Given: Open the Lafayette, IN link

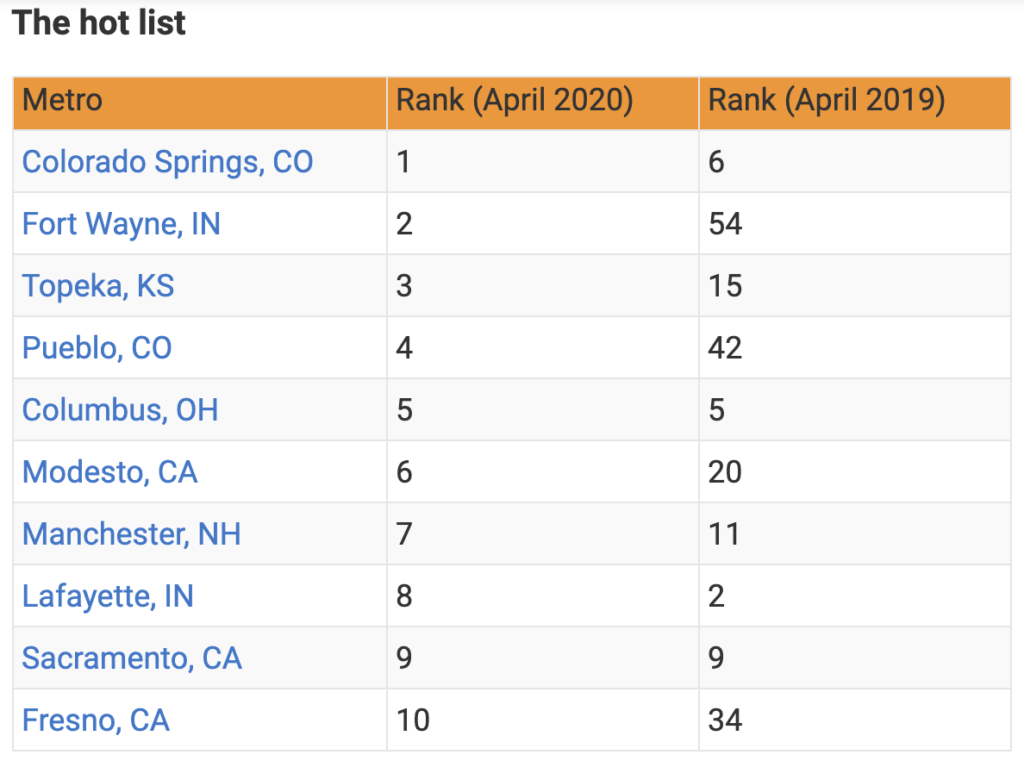Looking at the screenshot, I should pos(108,596).
